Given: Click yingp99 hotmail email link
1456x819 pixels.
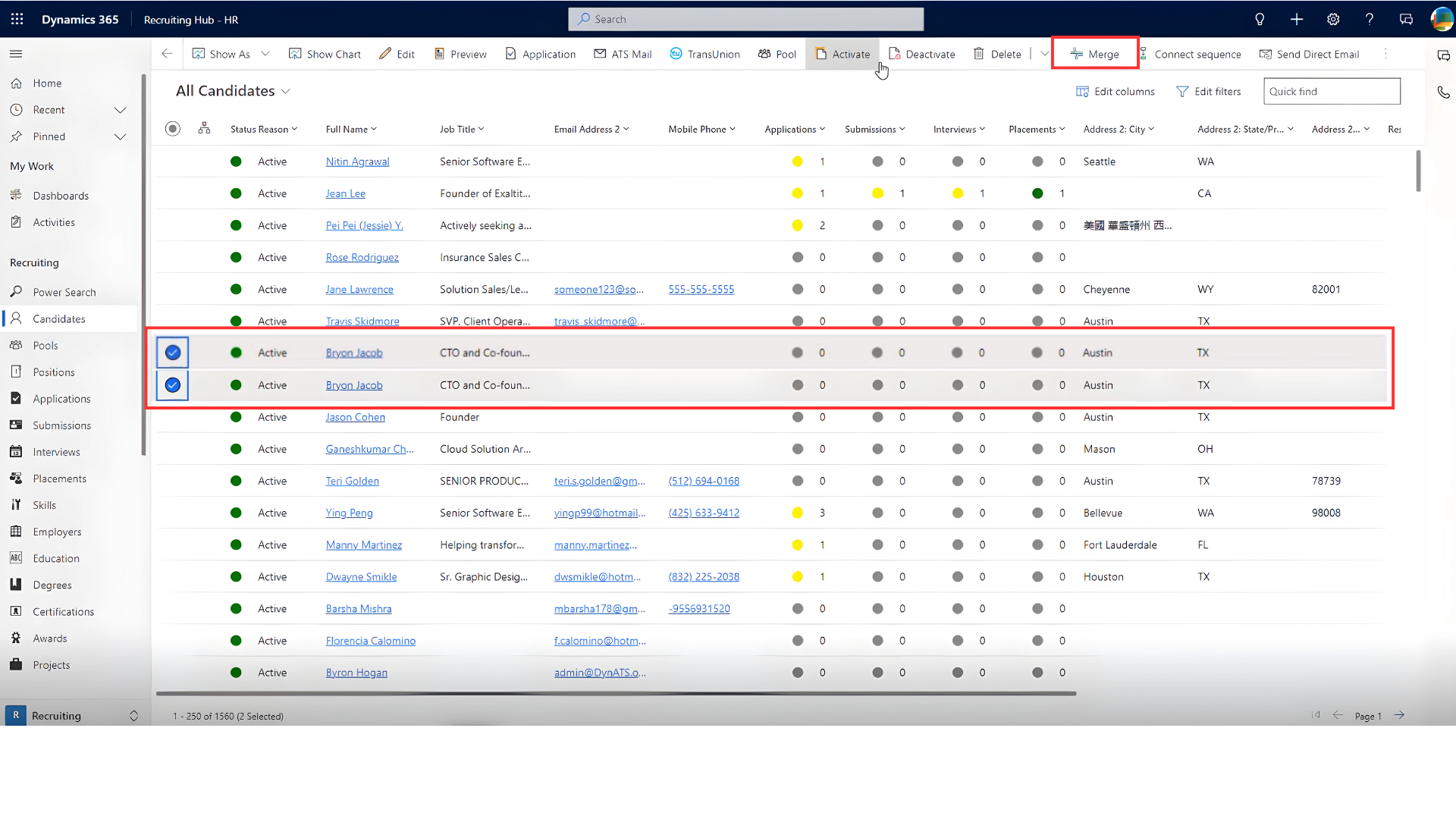Looking at the screenshot, I should pos(600,513).
